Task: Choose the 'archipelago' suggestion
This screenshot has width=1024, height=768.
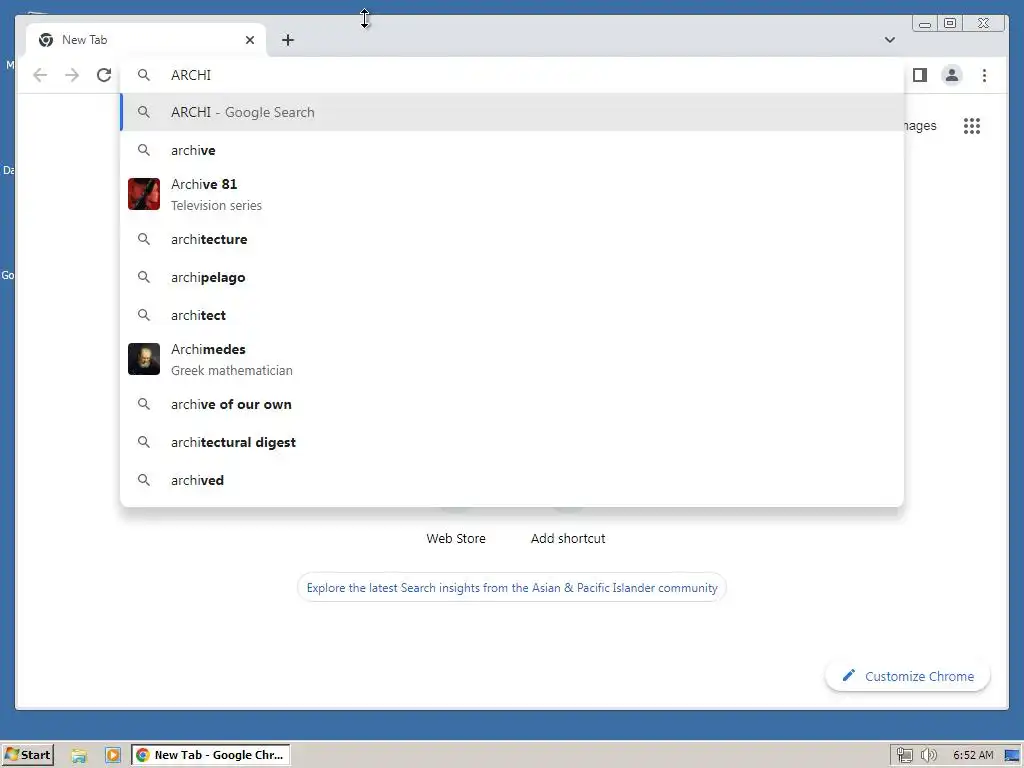Action: coord(512,277)
